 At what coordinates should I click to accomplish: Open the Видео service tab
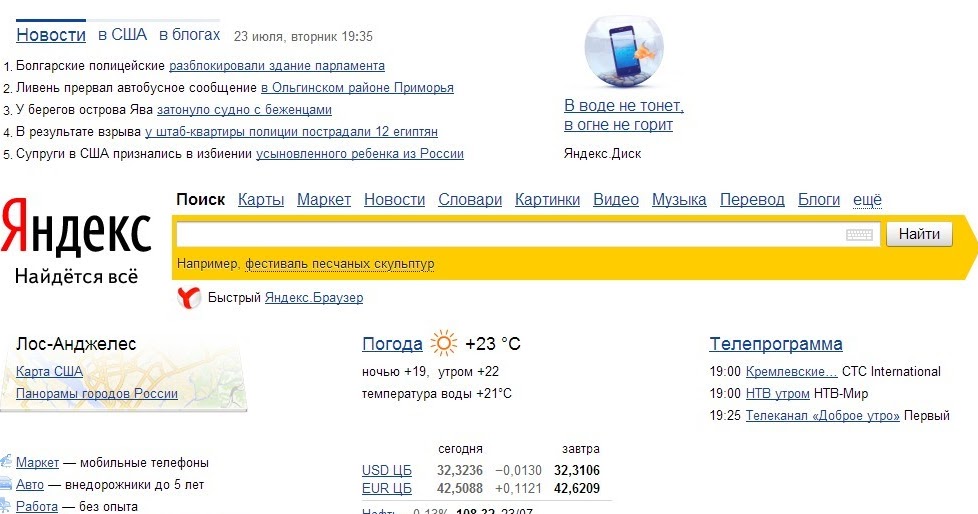coord(616,200)
